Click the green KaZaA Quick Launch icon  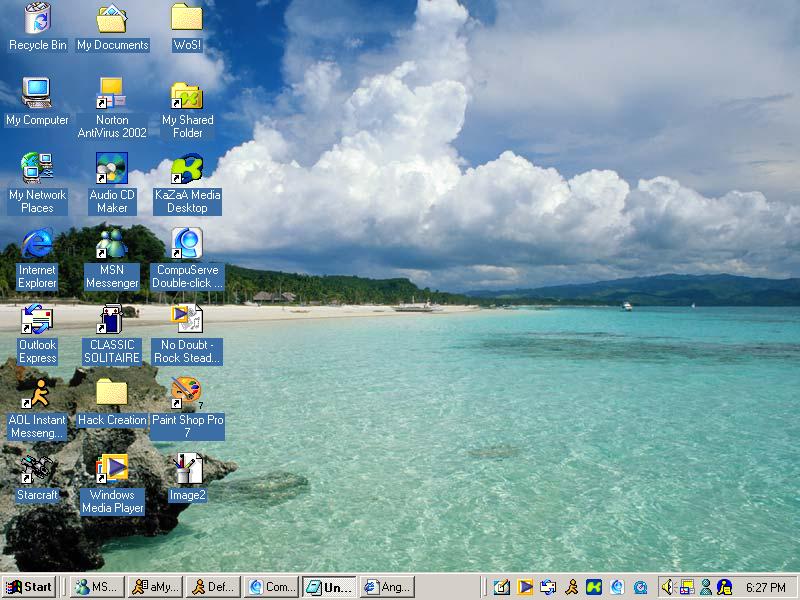click(594, 587)
